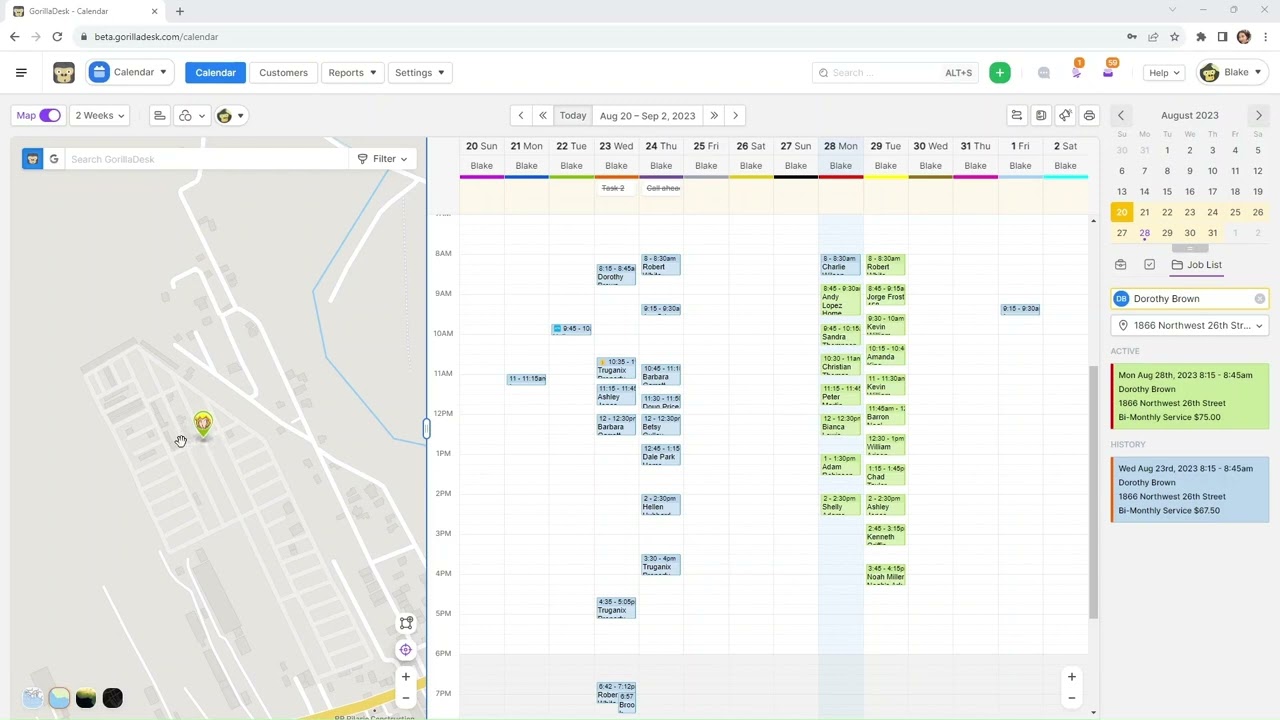Zoom out on the map
This screenshot has height=720, width=1280.
click(406, 697)
